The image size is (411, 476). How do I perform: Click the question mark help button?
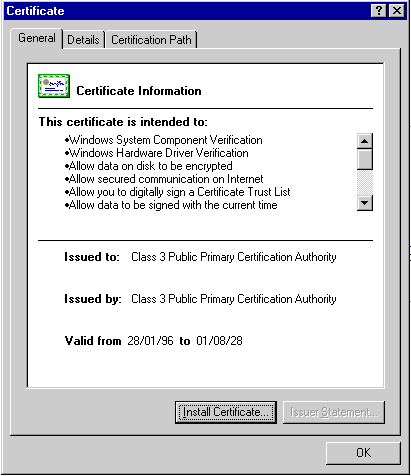[378, 11]
